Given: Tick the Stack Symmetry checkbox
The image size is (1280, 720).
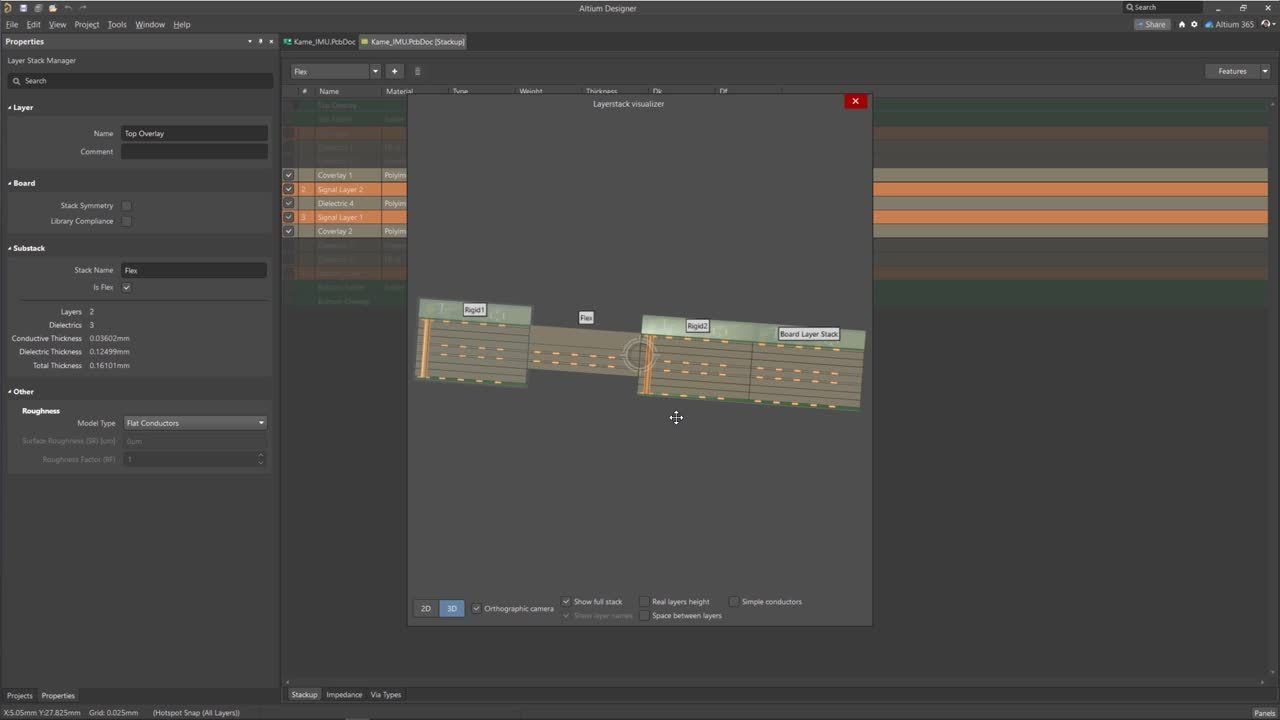Looking at the screenshot, I should pos(126,206).
